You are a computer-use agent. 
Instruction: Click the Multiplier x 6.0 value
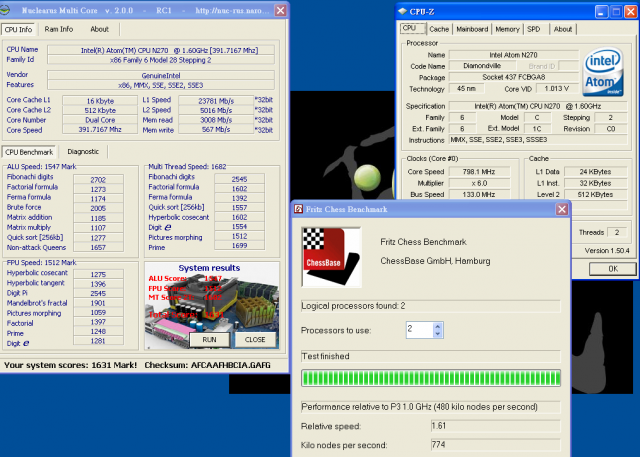(x=478, y=183)
